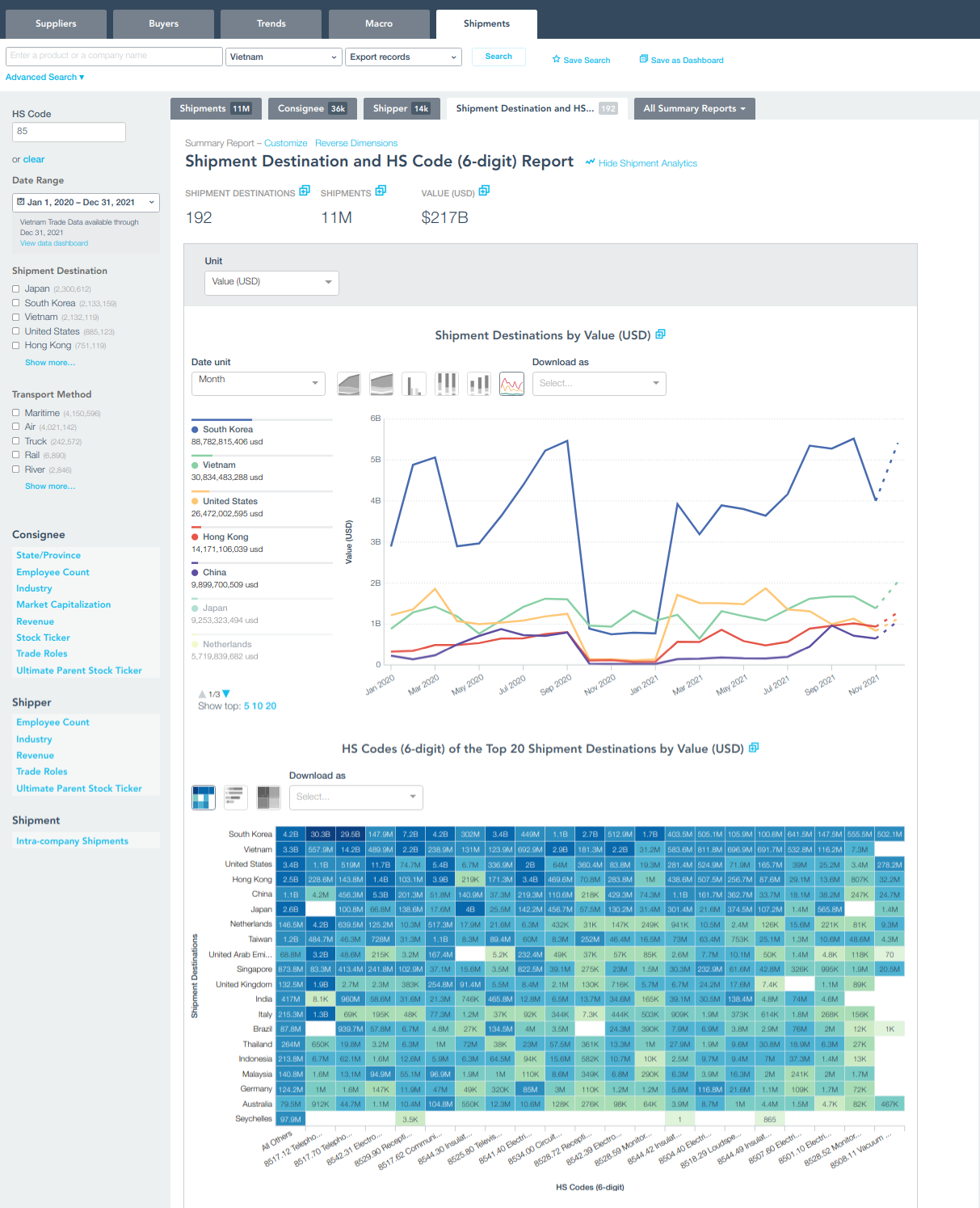Switch to treemap view icon
The width and height of the screenshot is (980, 1208).
tap(268, 798)
